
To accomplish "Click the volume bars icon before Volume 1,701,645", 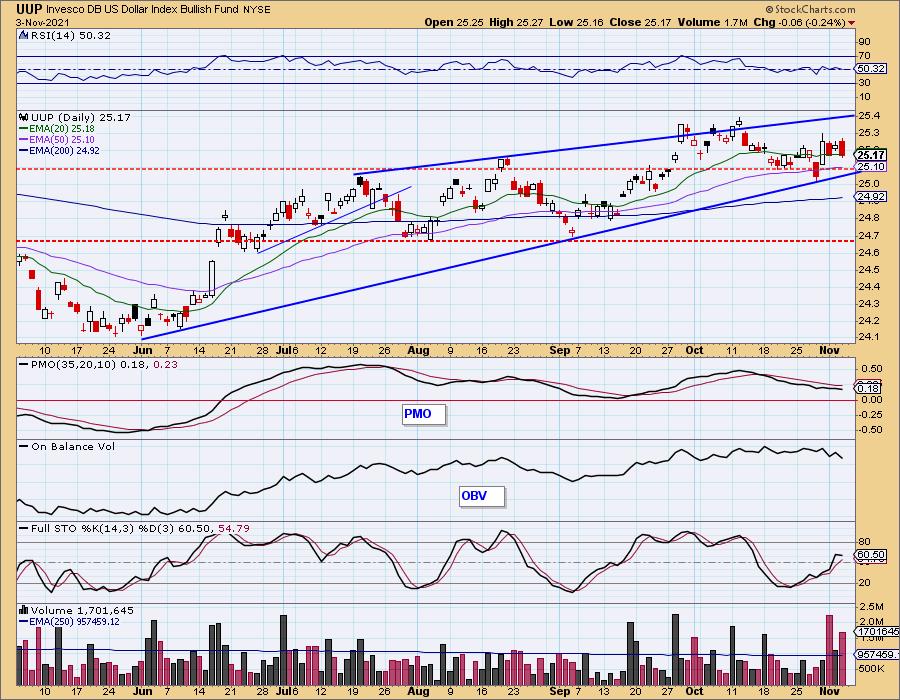I will (24, 610).
